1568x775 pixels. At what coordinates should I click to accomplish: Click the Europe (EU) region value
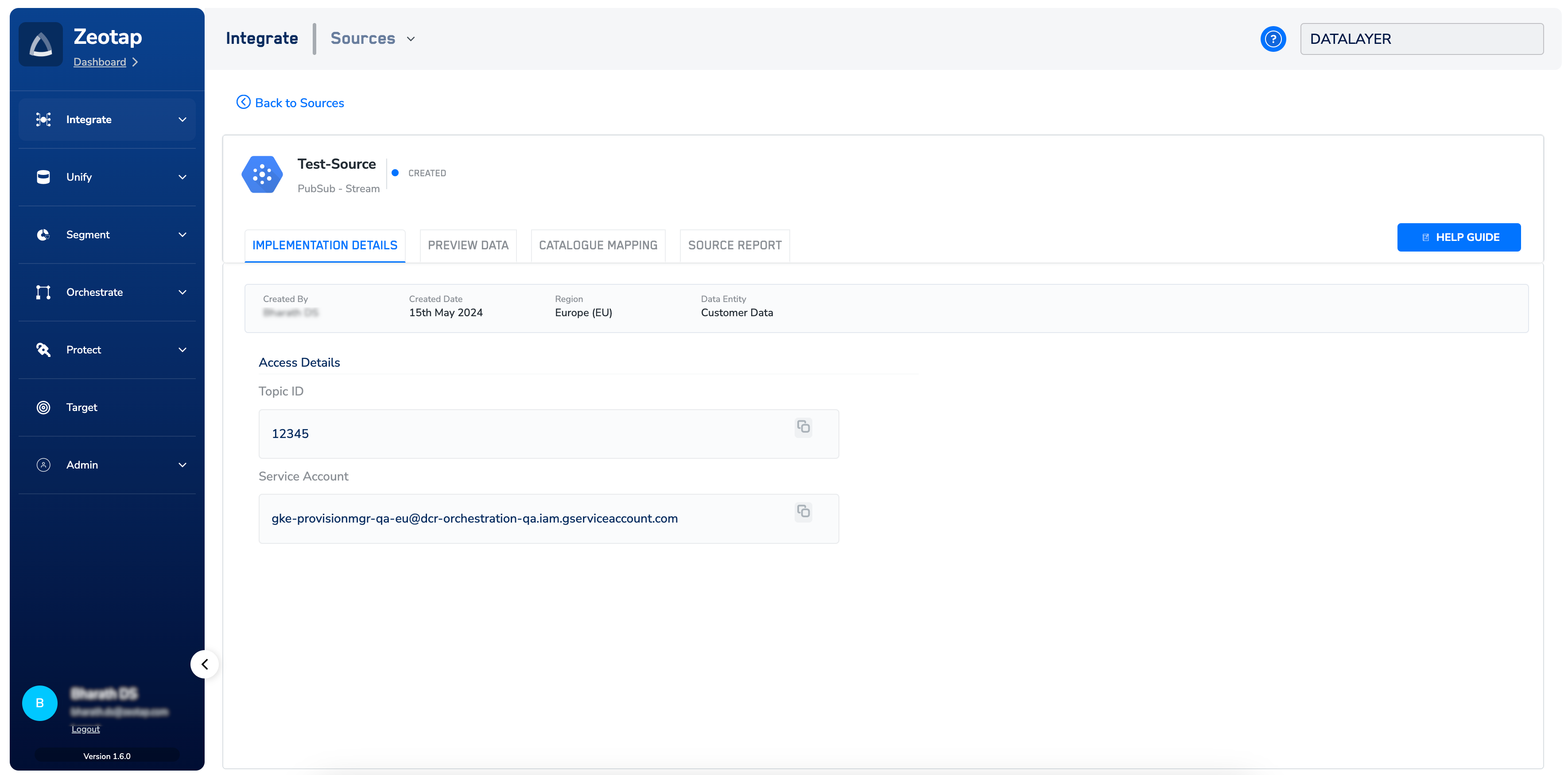584,312
